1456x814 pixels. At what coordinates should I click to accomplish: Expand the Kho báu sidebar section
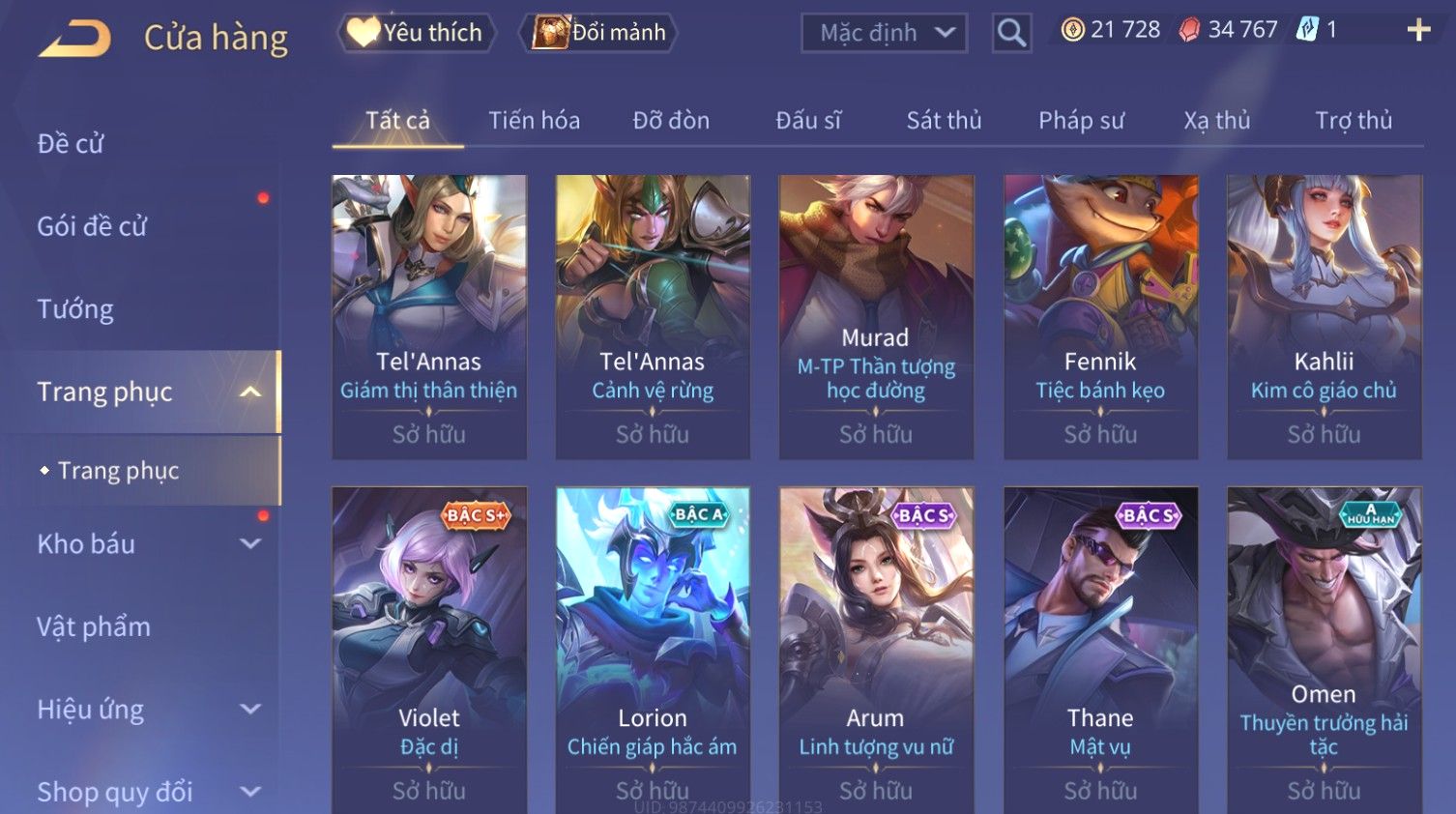[x=250, y=543]
